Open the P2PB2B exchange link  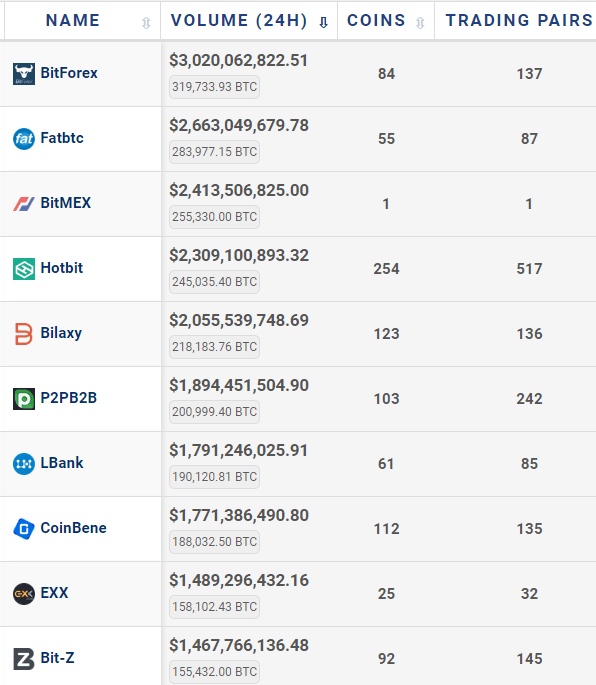click(x=69, y=398)
